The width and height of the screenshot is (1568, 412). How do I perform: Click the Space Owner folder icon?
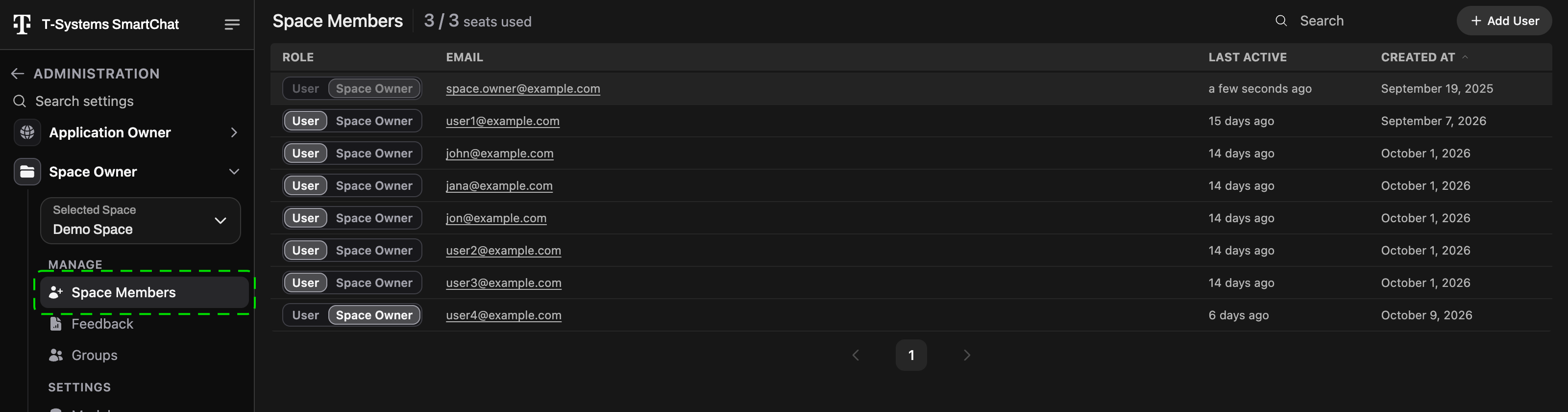(27, 172)
